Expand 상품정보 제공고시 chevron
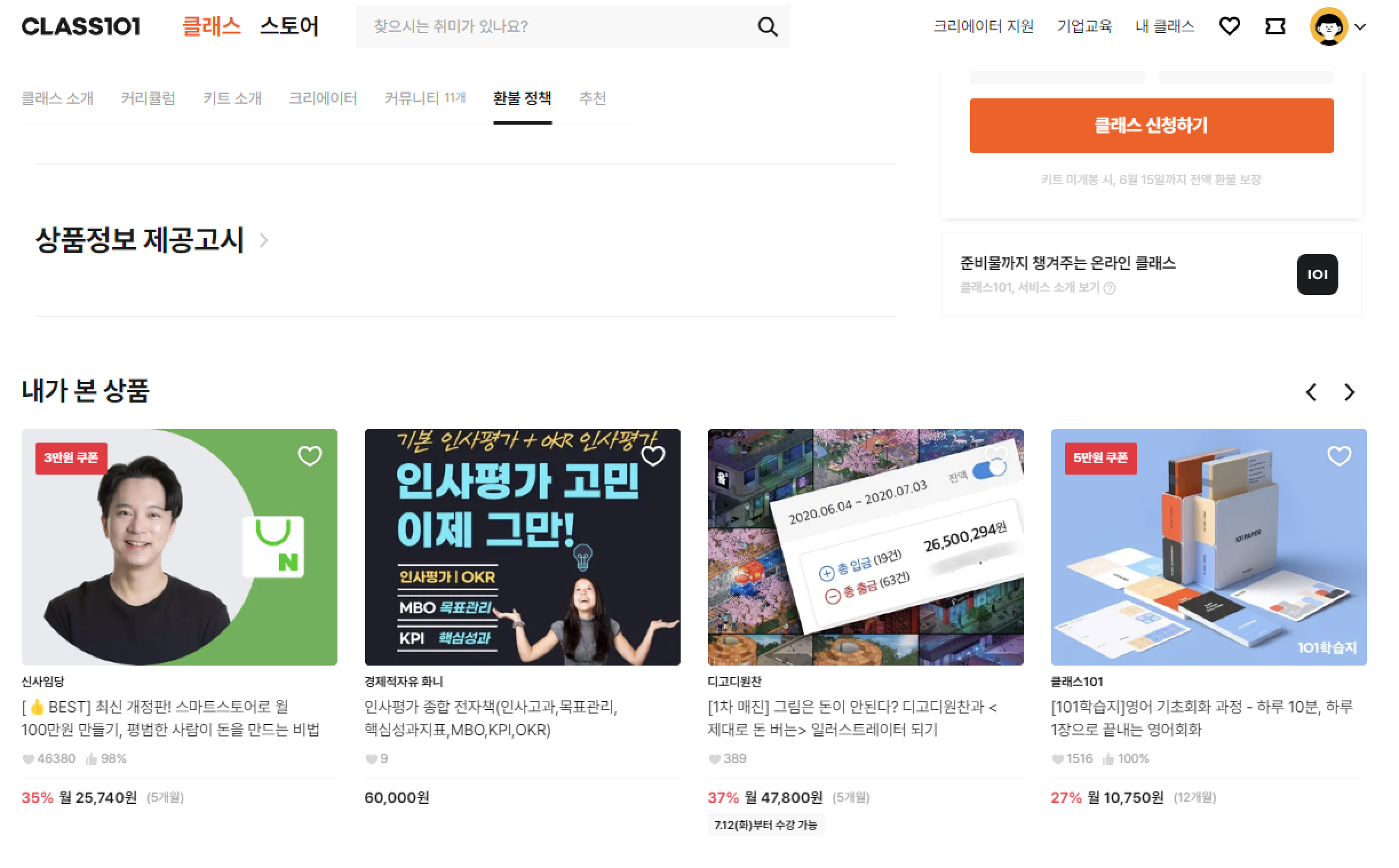Image resolution: width=1399 pixels, height=868 pixels. tap(264, 240)
